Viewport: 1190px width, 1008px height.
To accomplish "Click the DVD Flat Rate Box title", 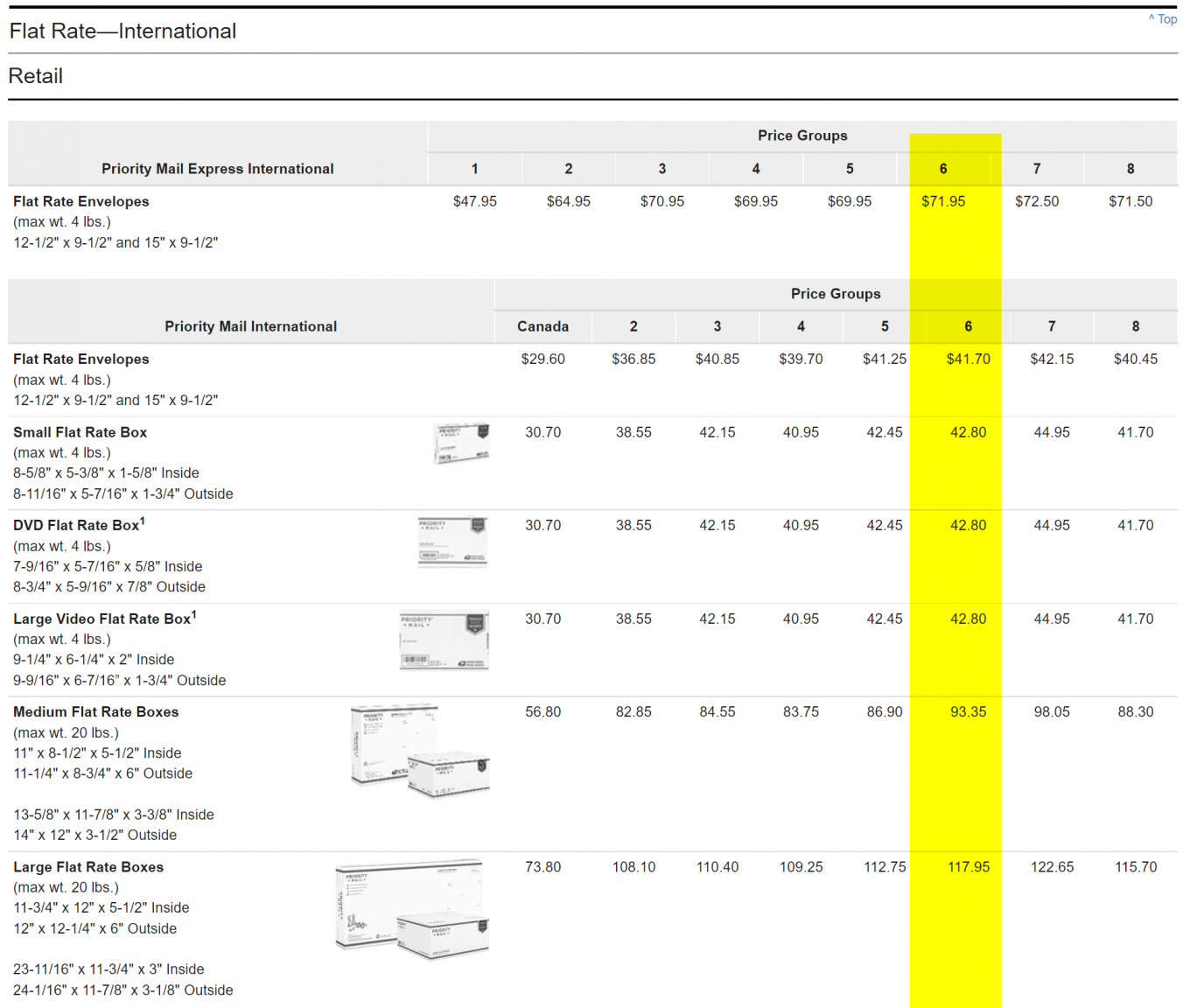I will click(x=79, y=525).
